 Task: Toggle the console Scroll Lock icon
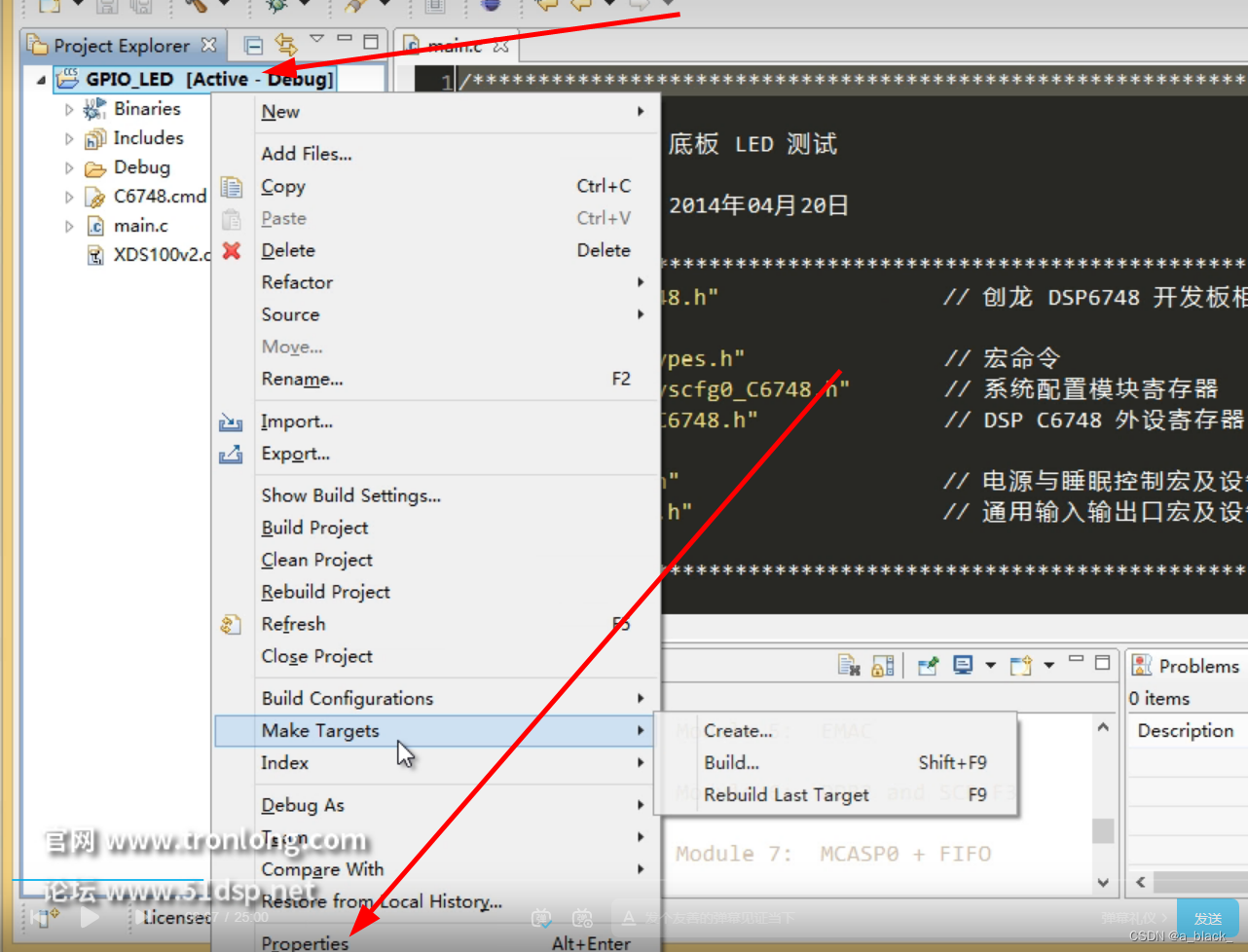click(883, 666)
